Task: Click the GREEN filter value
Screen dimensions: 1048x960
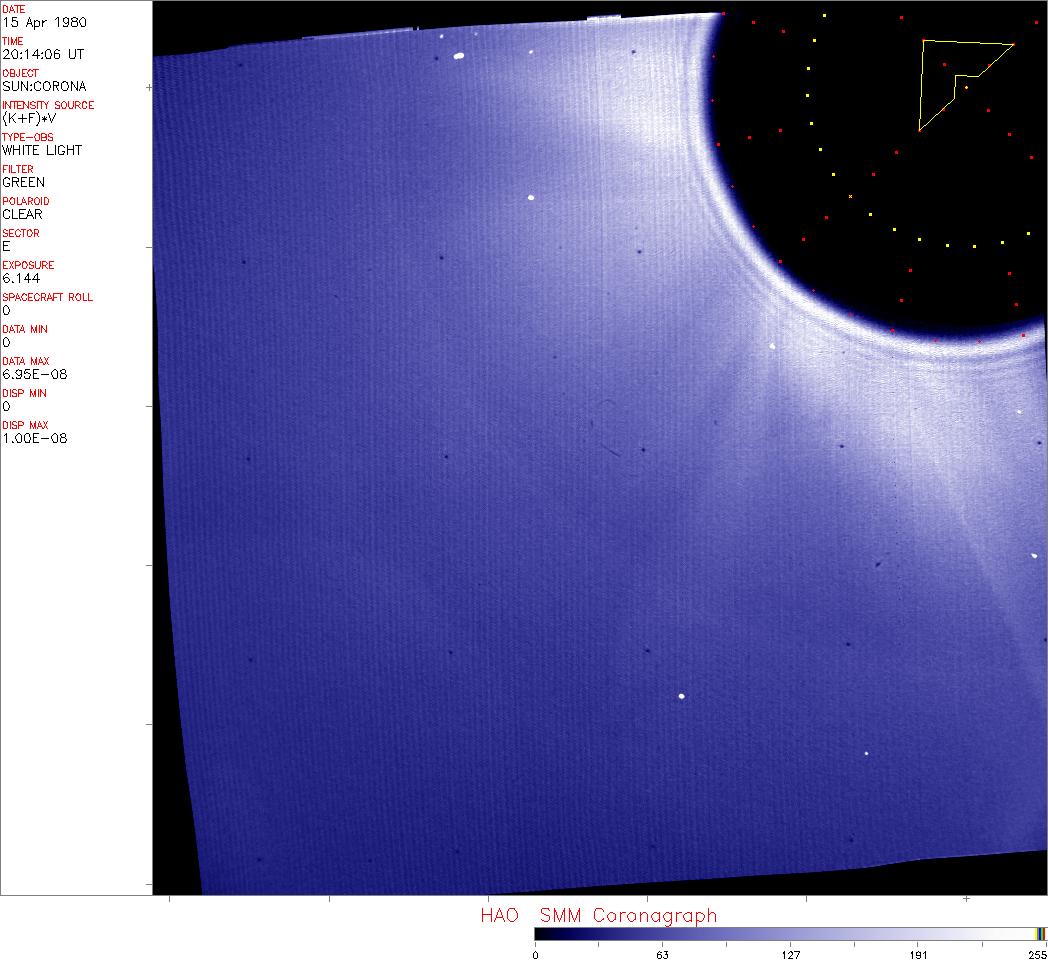Action: [x=23, y=182]
